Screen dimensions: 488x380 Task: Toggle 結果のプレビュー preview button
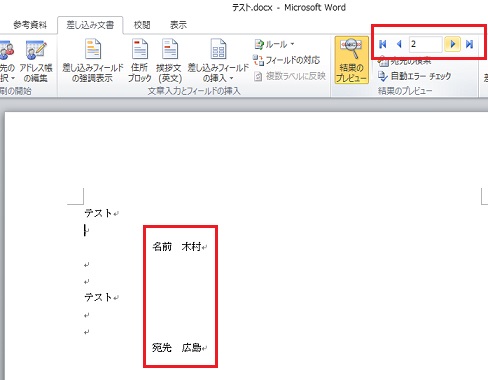pos(351,60)
